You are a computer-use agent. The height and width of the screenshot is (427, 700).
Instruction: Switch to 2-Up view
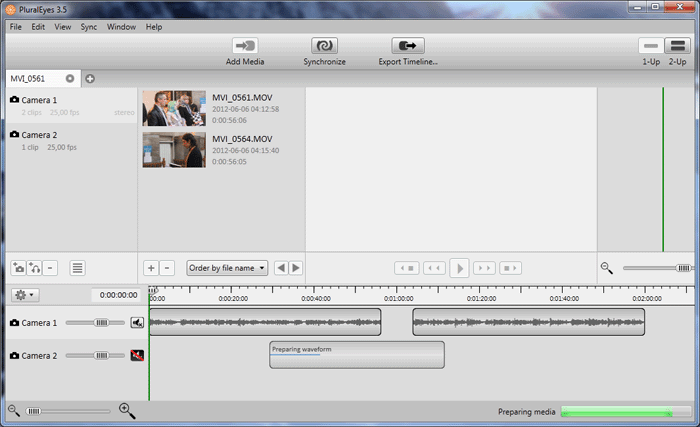(677, 46)
